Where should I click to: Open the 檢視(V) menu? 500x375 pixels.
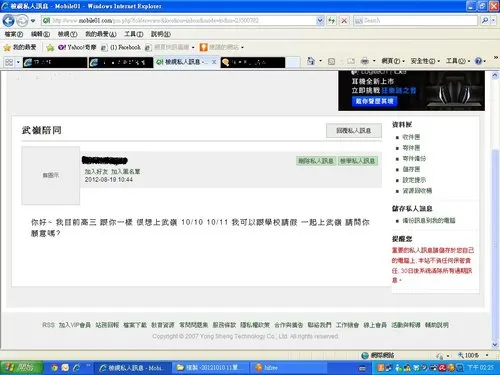tap(67, 34)
